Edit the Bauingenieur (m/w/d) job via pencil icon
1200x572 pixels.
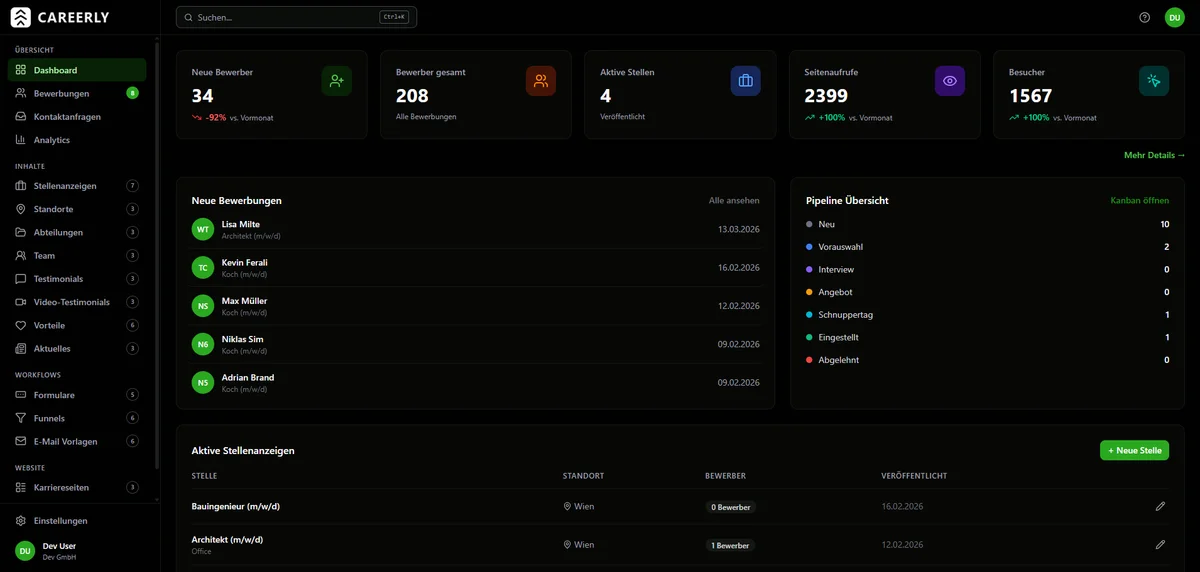pos(1160,507)
